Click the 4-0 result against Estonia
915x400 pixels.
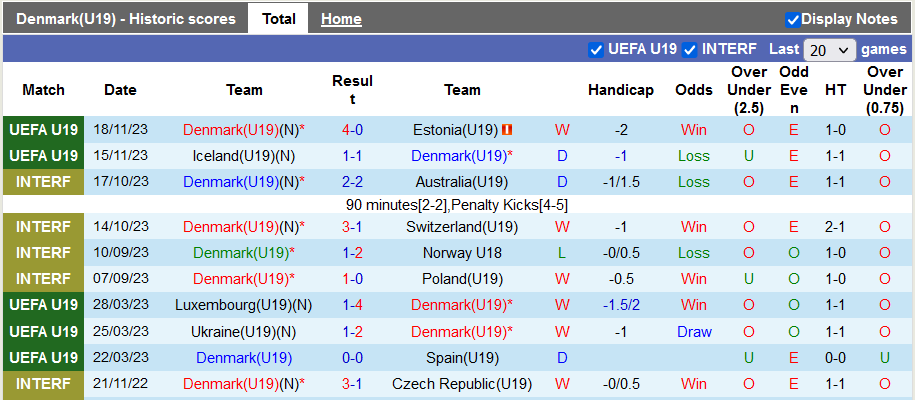[x=352, y=130]
